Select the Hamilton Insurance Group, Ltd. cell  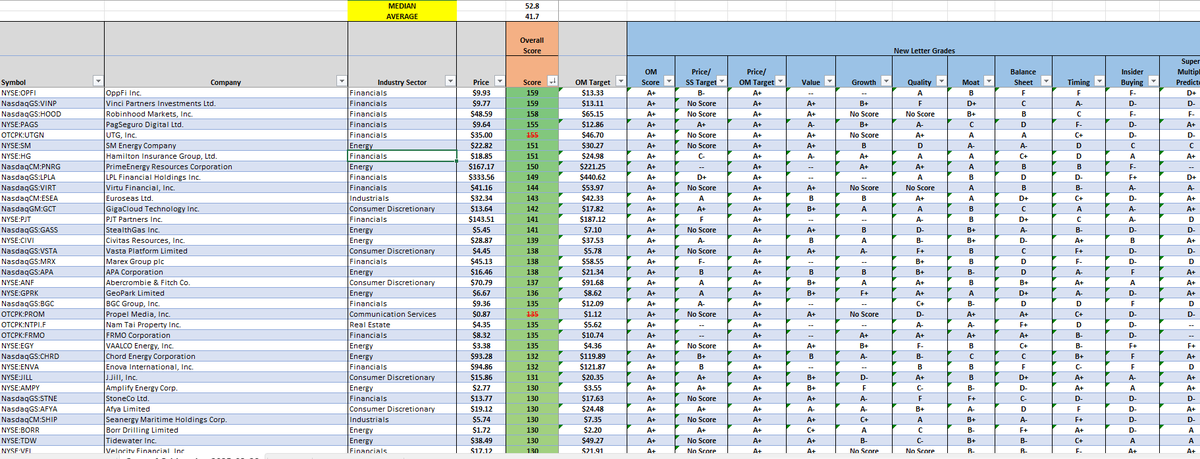225,156
